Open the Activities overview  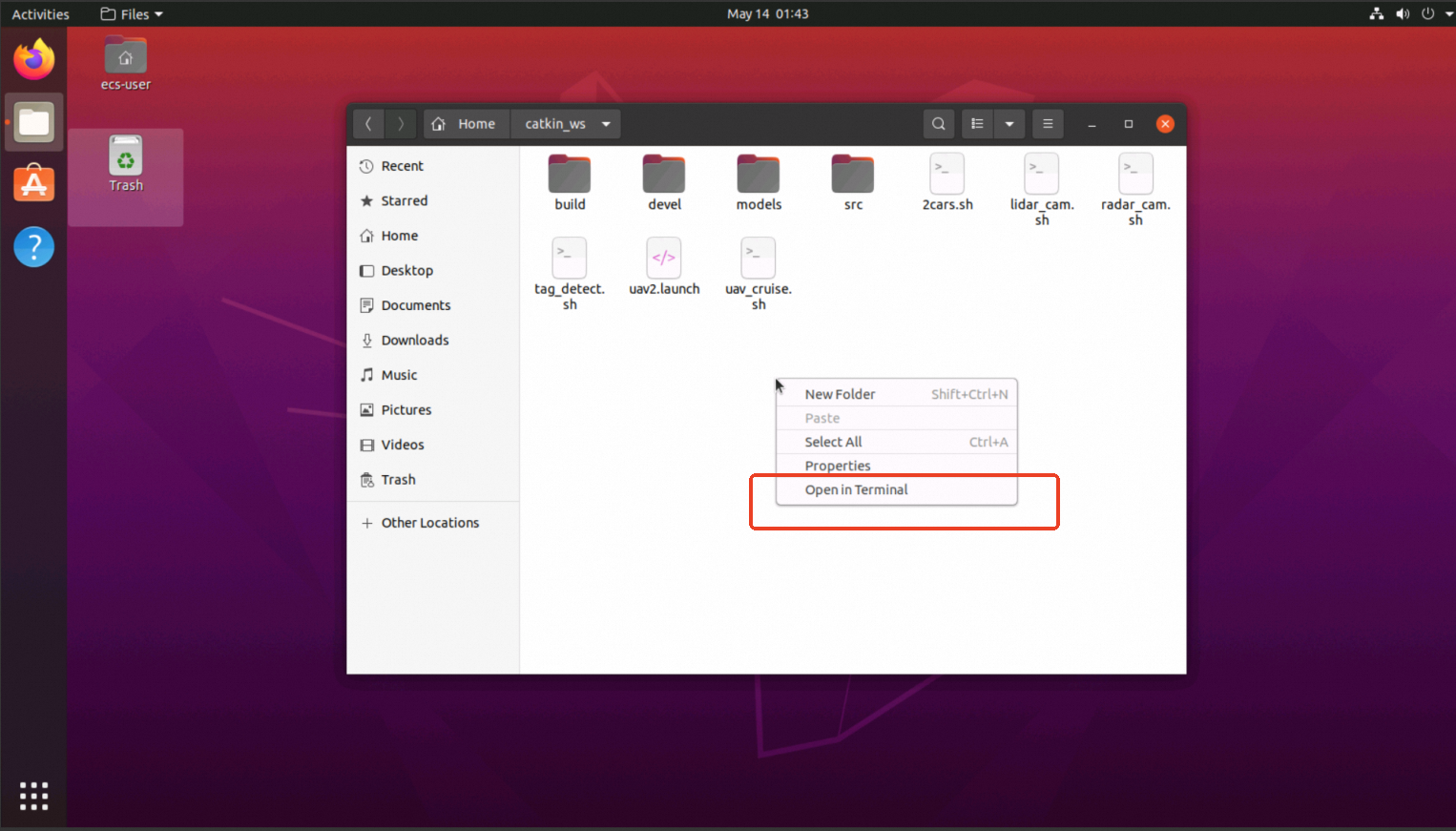click(x=40, y=14)
